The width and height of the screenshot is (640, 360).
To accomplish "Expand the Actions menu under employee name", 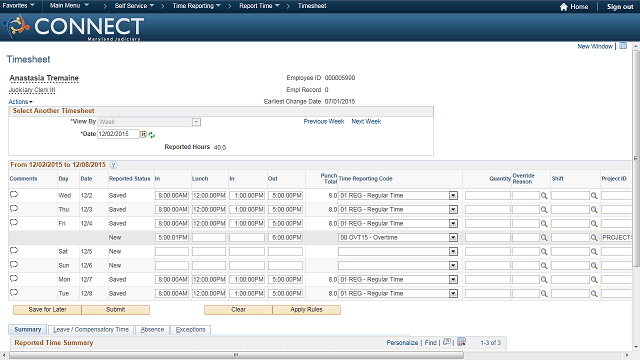I will [x=20, y=102].
